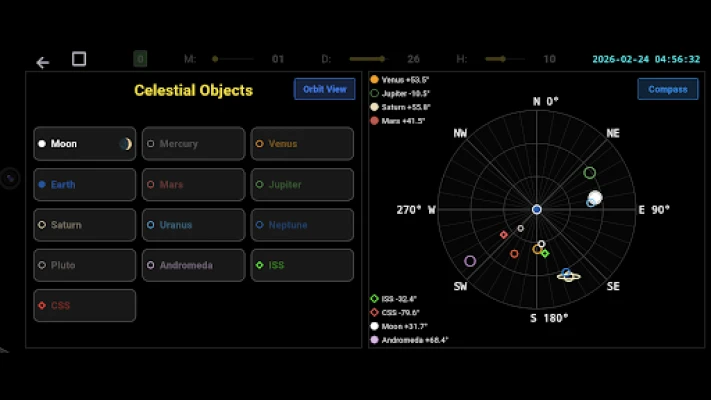
Task: Click the moon phase icon in Moon button
Action: click(125, 144)
